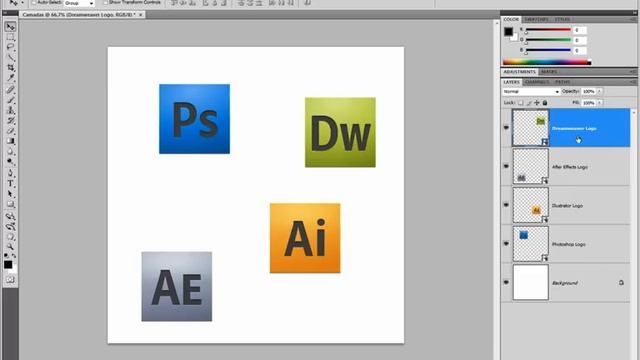Open the Layers panel options menu
The image size is (640, 360).
(x=633, y=82)
